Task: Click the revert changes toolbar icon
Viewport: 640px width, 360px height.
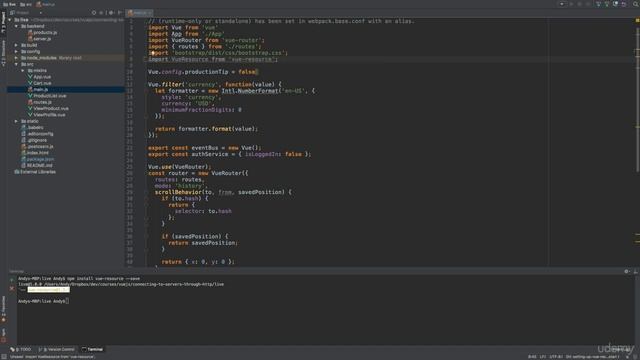Action: point(624,4)
